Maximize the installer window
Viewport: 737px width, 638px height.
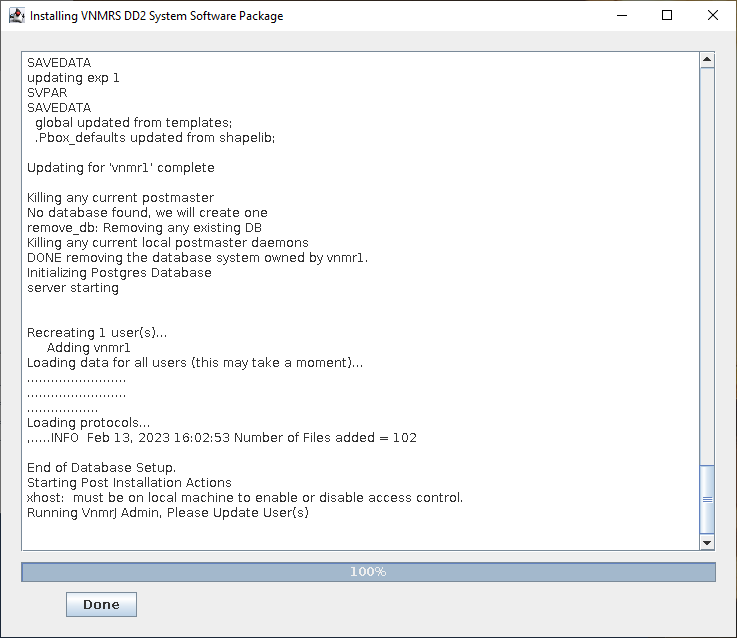tap(666, 16)
